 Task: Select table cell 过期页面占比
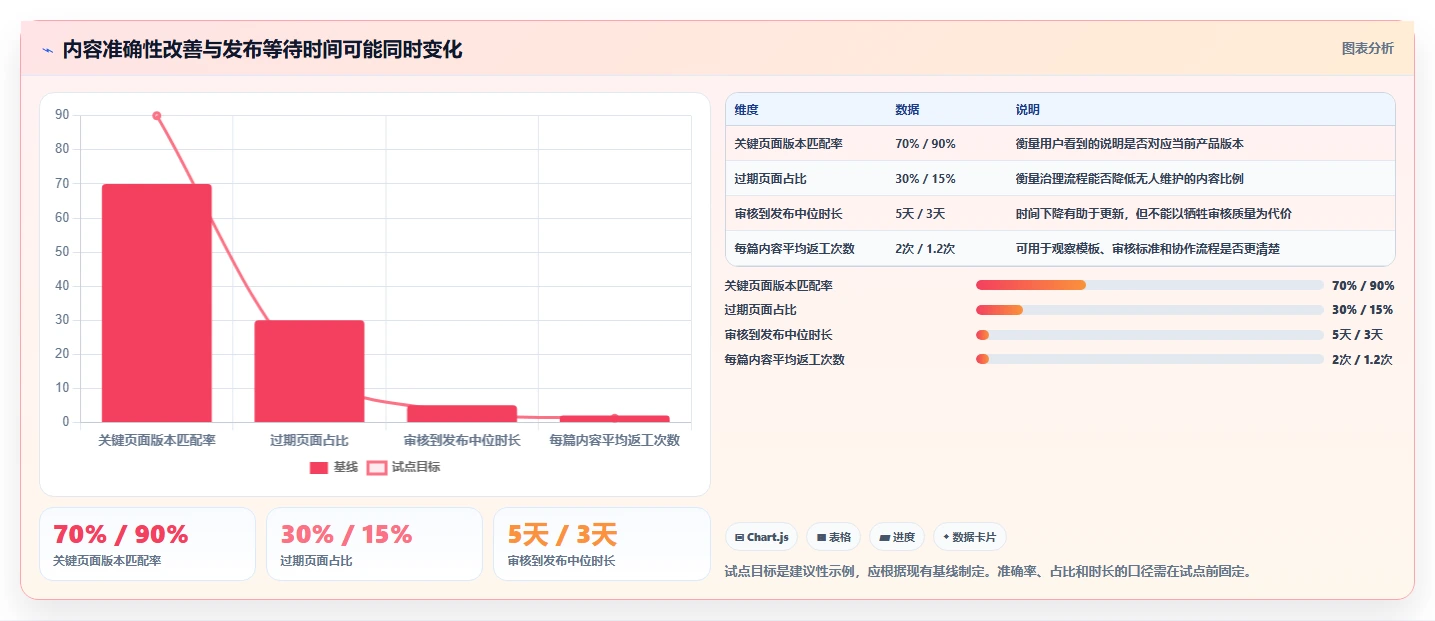tap(770, 179)
